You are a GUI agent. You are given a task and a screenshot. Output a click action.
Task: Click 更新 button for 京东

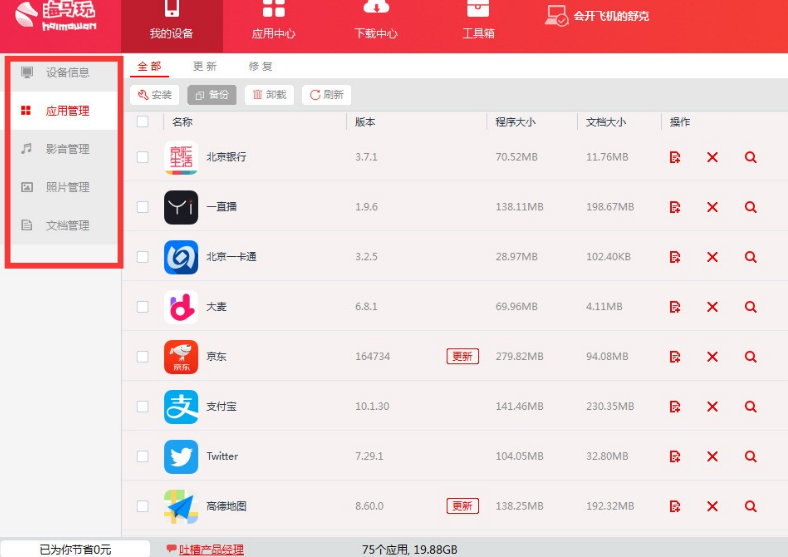pos(462,356)
